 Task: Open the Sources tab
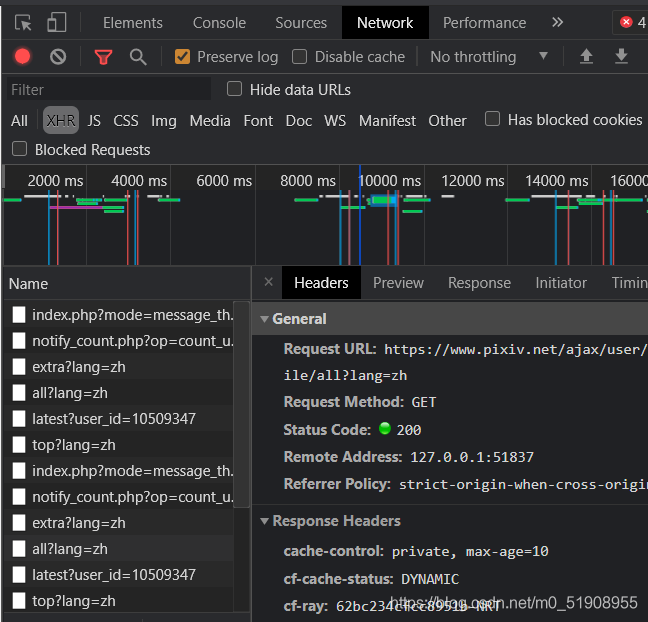301,23
